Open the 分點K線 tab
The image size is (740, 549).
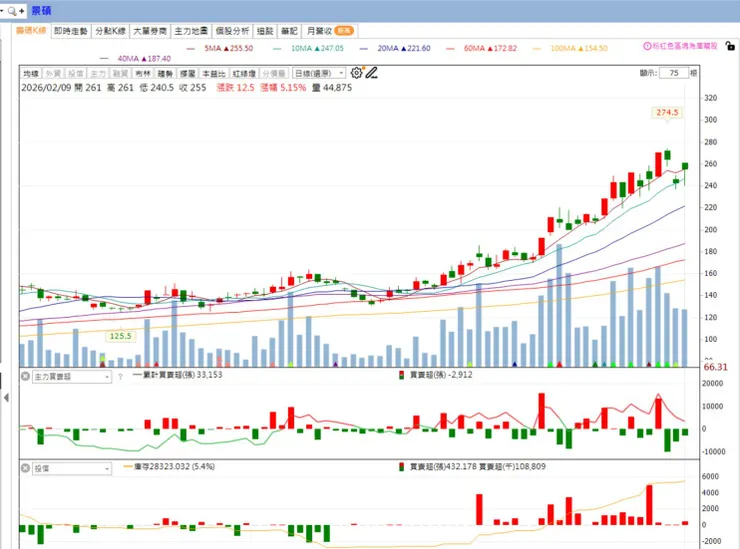click(x=110, y=31)
